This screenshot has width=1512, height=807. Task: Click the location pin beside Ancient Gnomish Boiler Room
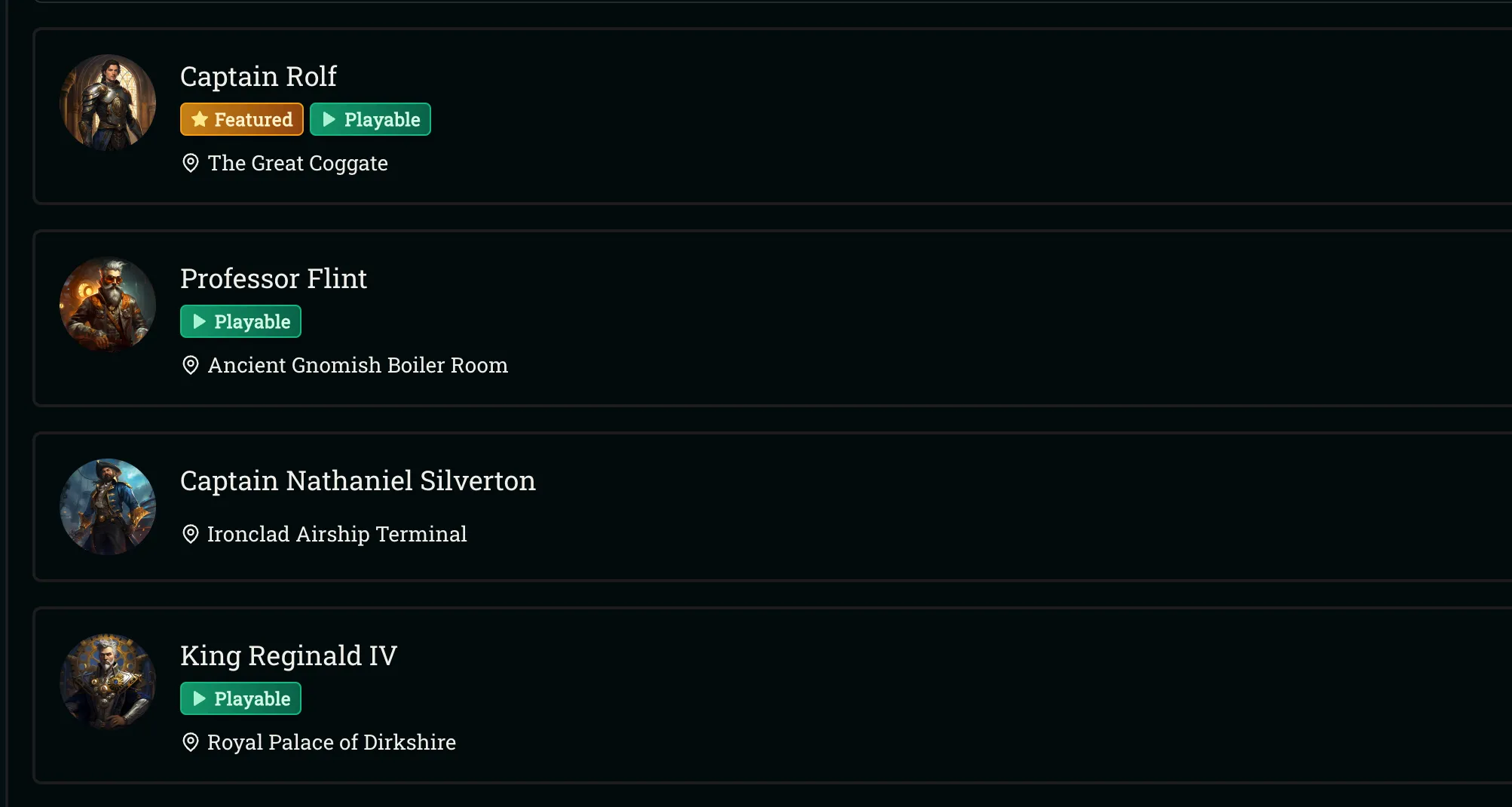191,365
